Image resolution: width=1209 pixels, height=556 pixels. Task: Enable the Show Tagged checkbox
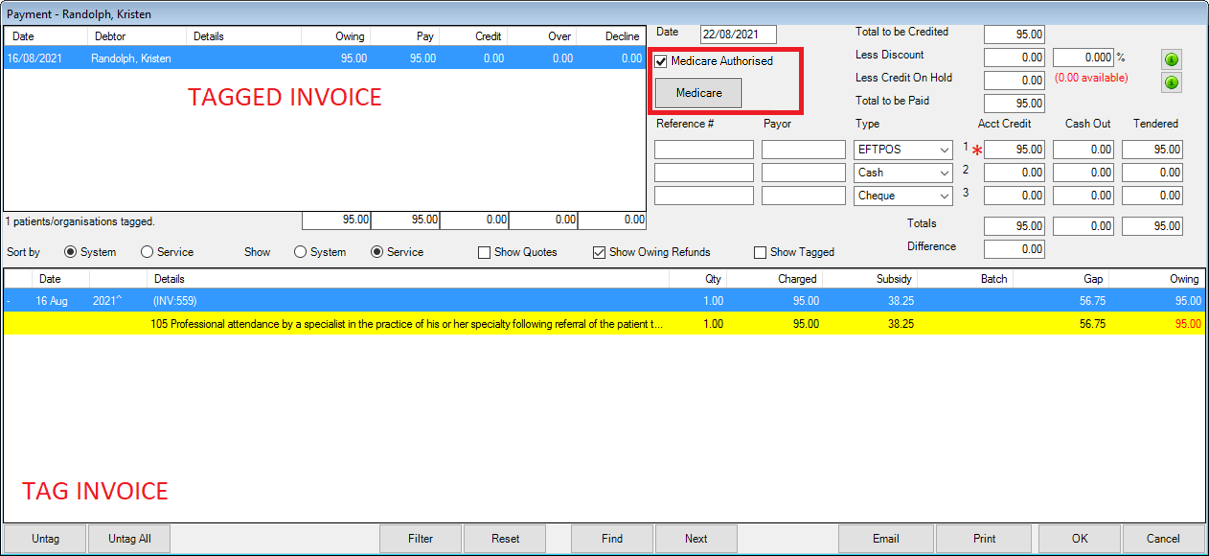[760, 252]
